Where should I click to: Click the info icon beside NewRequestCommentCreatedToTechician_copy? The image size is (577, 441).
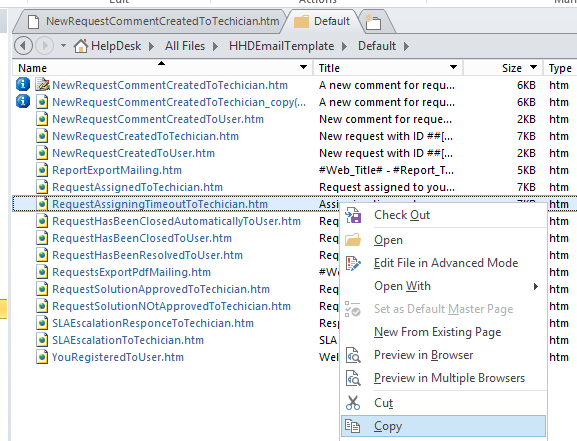22,101
